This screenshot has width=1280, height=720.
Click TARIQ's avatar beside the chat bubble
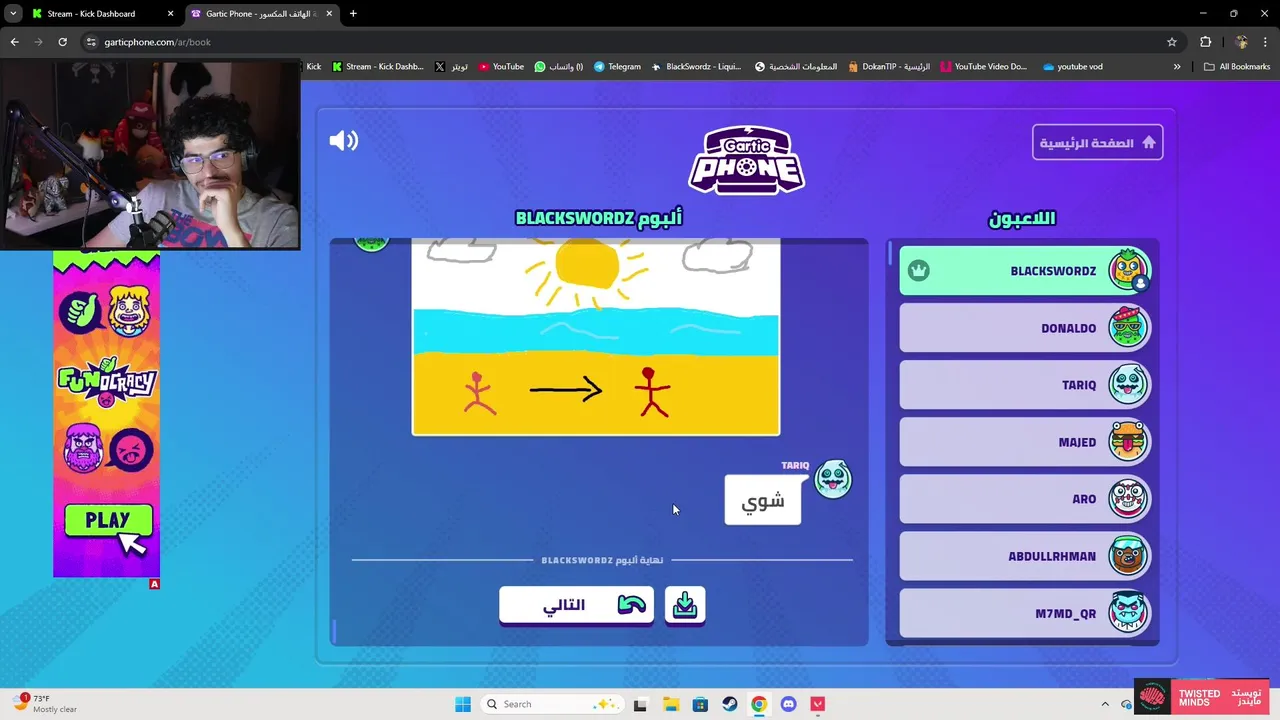833,480
